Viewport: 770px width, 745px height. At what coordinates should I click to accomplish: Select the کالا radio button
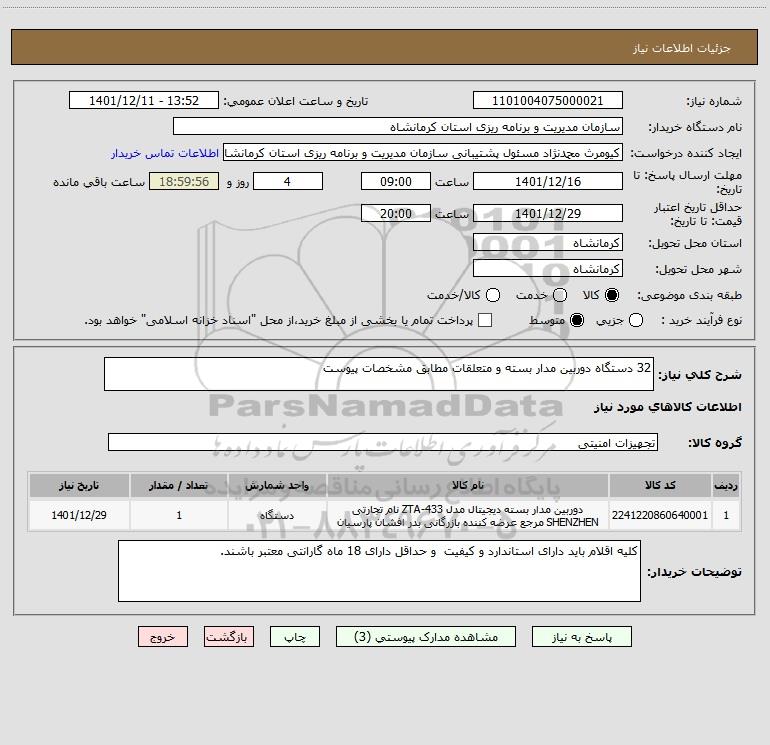(x=612, y=295)
